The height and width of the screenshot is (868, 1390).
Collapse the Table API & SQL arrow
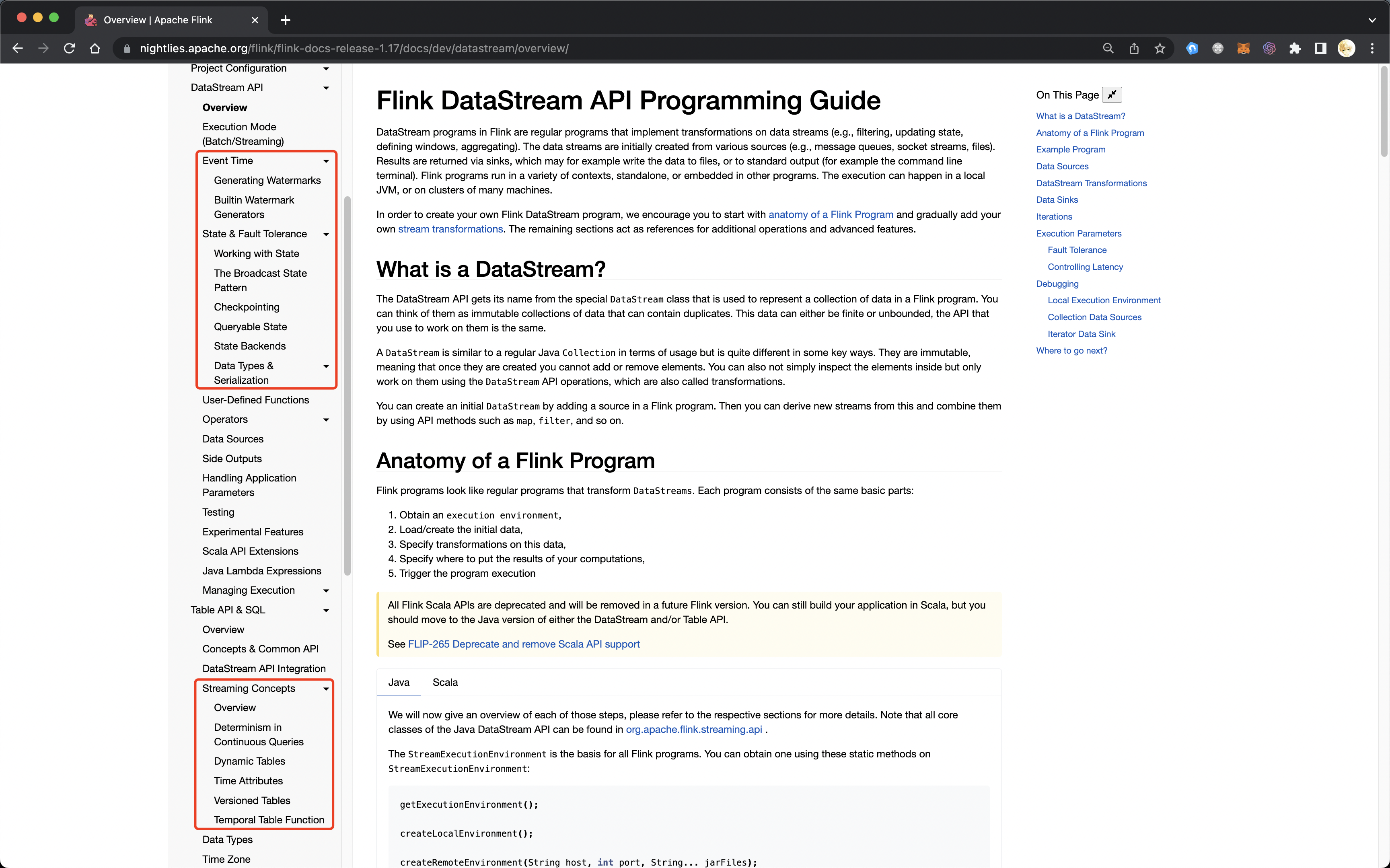(x=326, y=610)
